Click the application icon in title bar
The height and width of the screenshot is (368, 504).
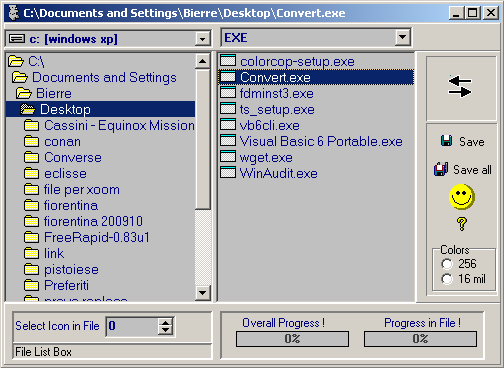[x=14, y=13]
